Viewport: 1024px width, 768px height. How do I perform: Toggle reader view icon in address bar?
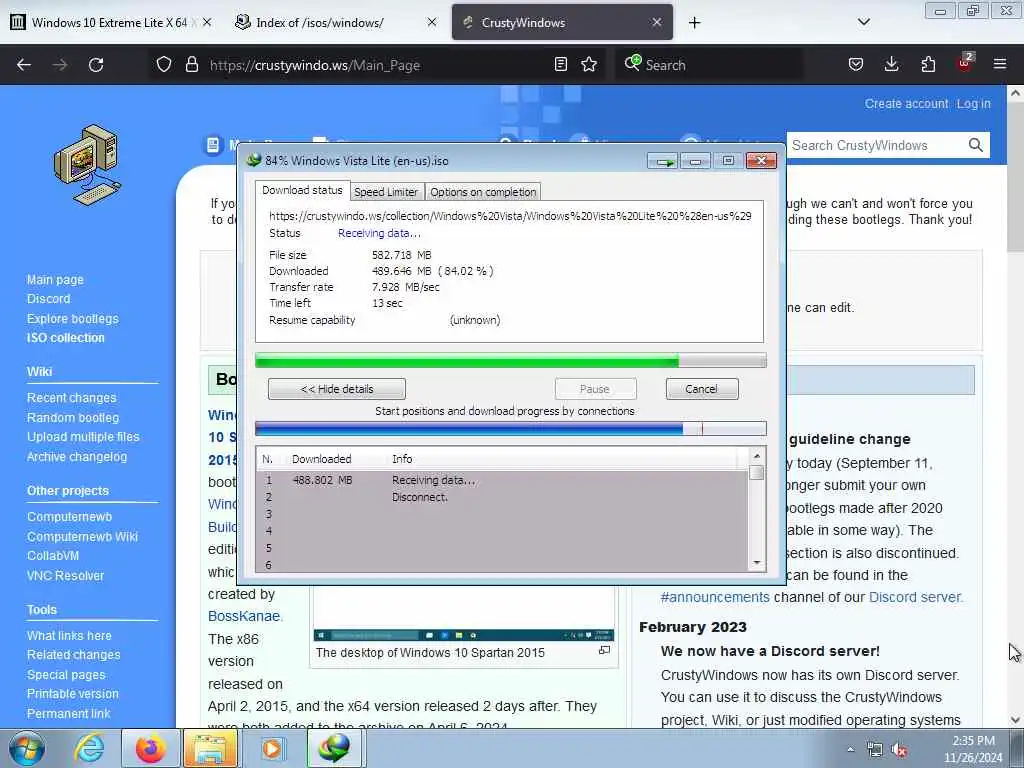click(560, 65)
